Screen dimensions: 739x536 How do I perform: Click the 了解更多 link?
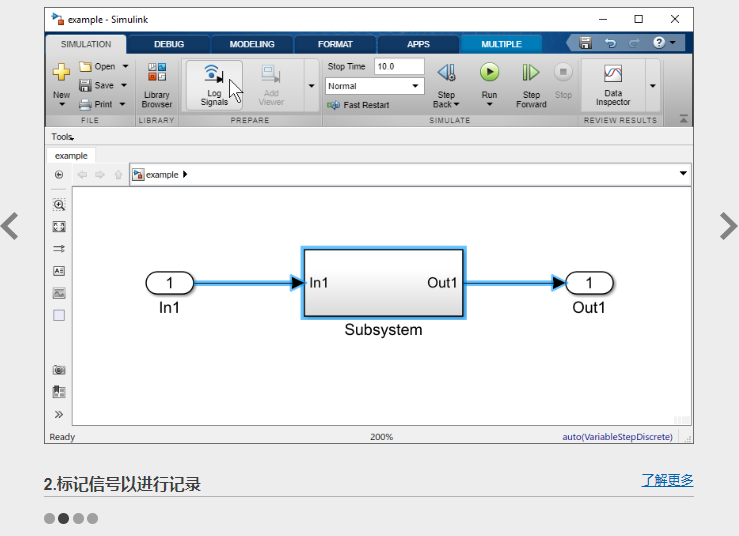tap(667, 480)
